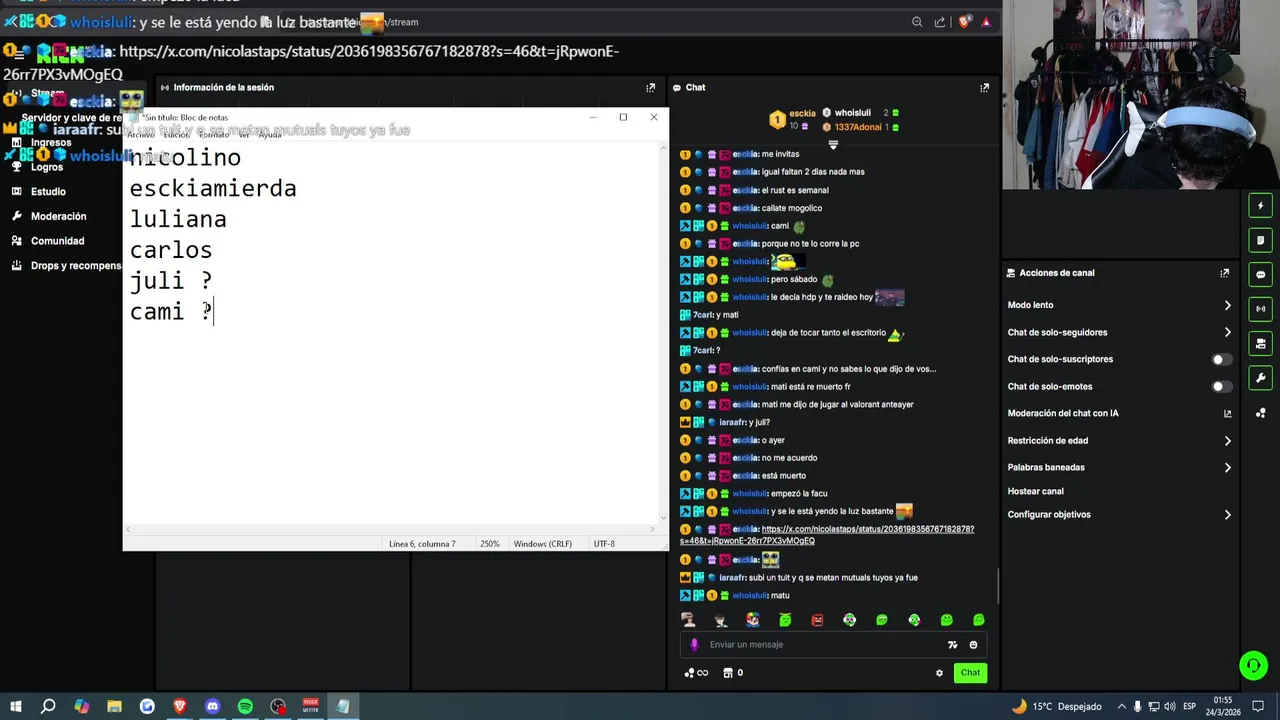Open Spotify from the taskbar
Viewport: 1280px width, 720px height.
[245, 706]
